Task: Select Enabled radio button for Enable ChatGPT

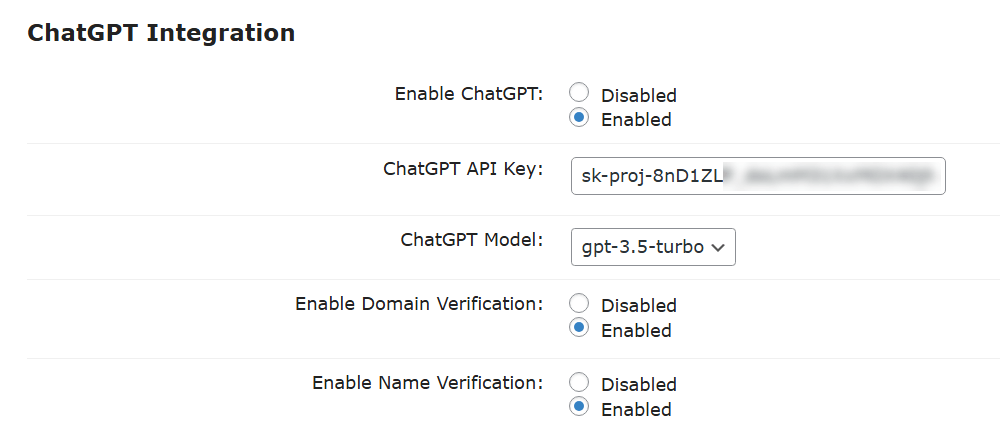Action: (x=579, y=118)
